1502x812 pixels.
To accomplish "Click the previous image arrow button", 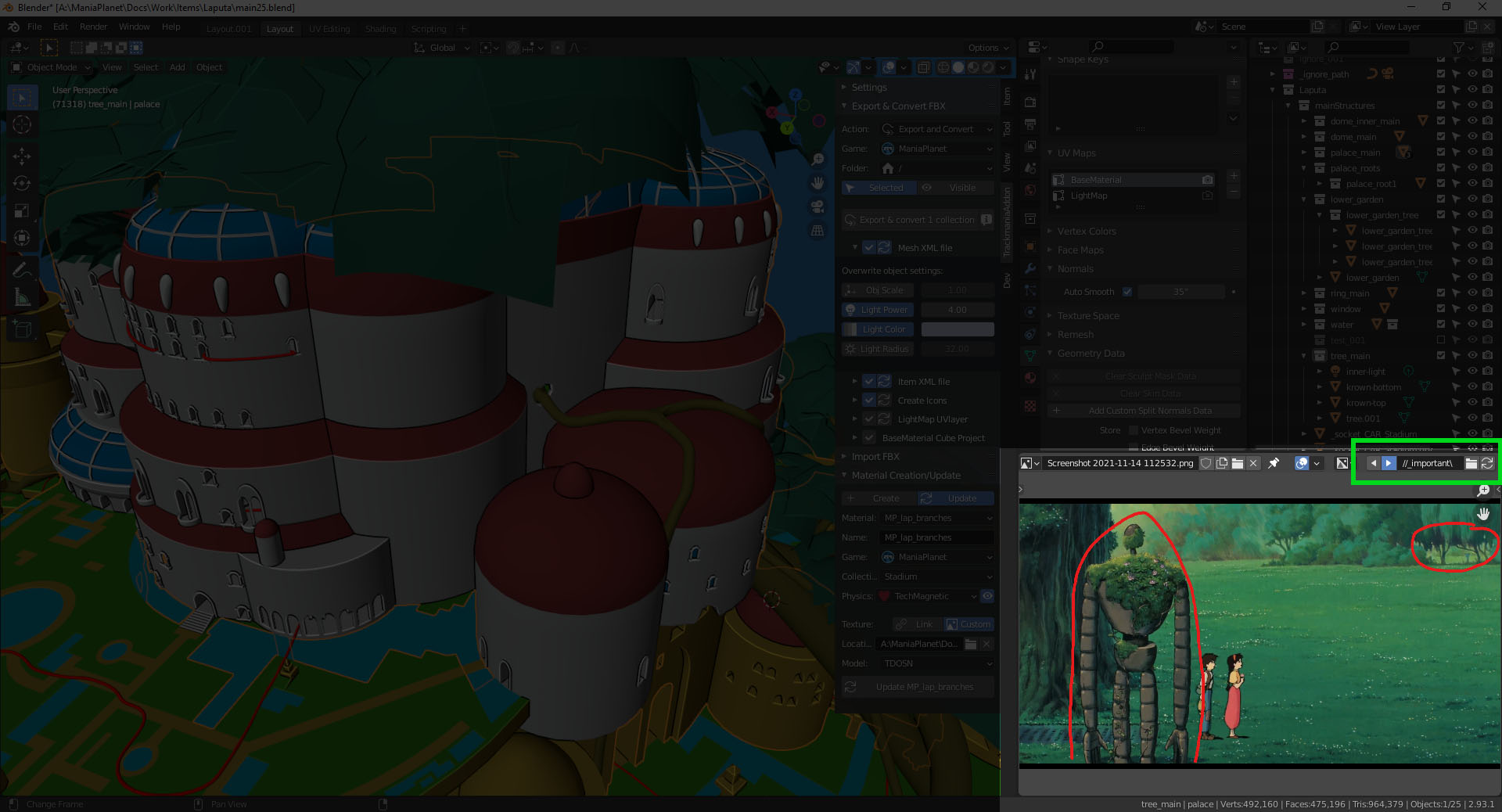I will tap(1373, 463).
